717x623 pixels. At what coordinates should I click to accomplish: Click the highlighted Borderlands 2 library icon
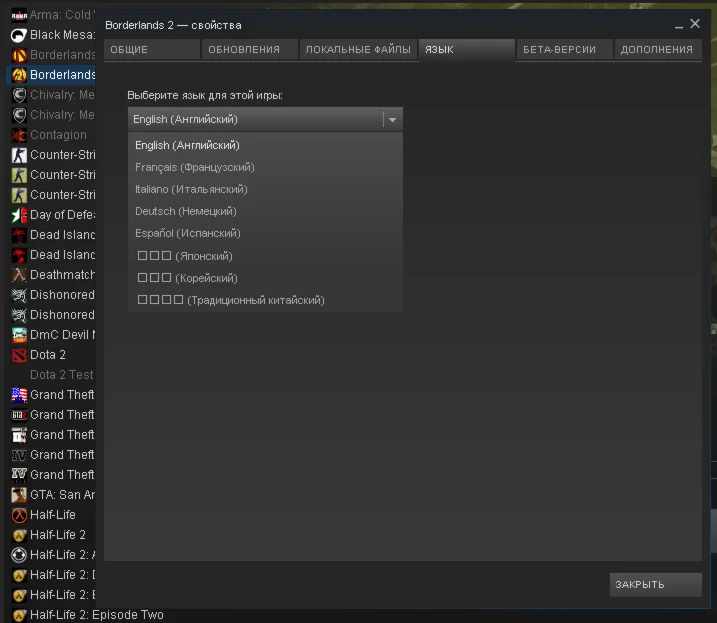tap(19, 75)
